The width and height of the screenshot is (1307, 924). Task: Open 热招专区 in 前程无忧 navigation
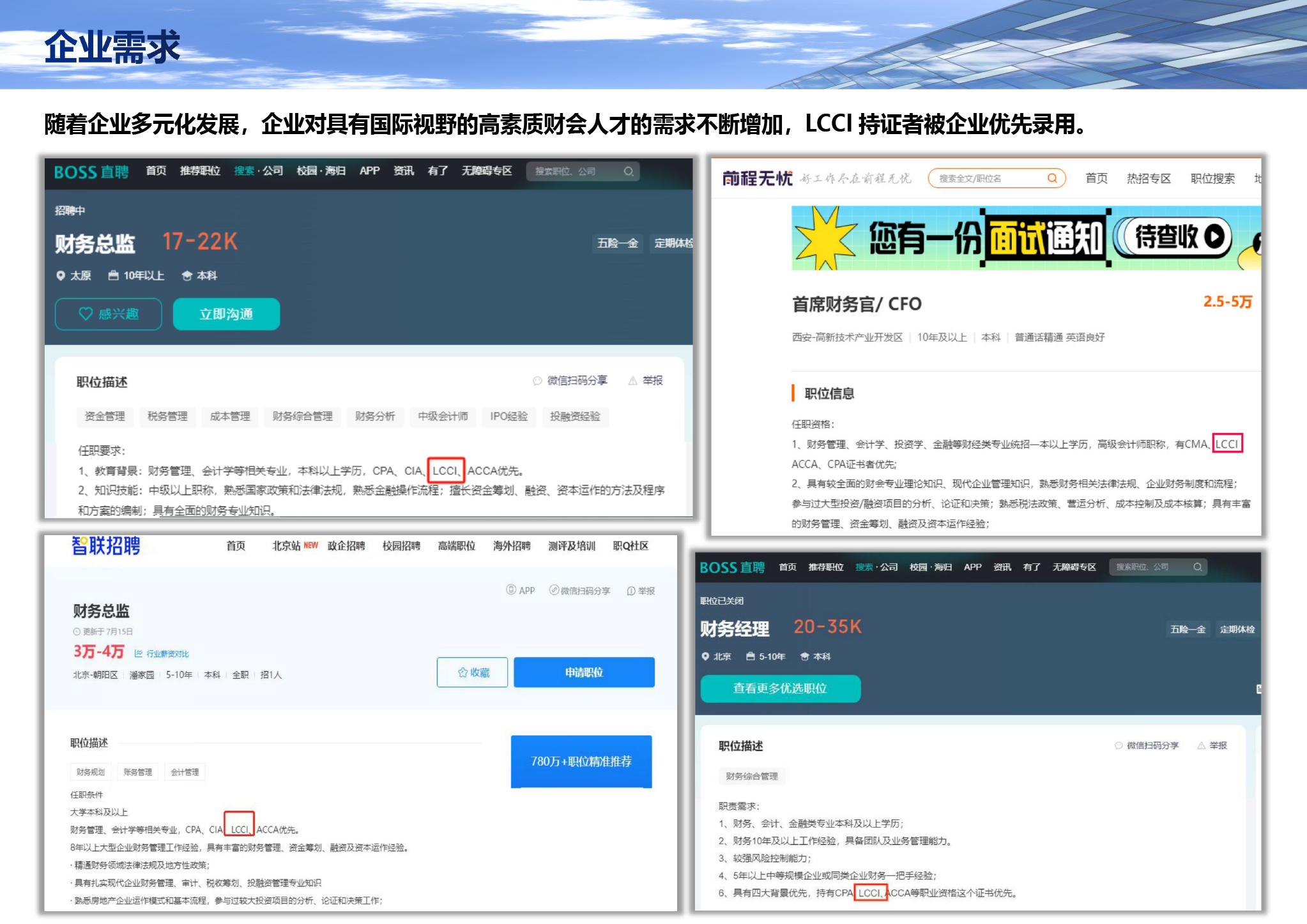point(1149,178)
